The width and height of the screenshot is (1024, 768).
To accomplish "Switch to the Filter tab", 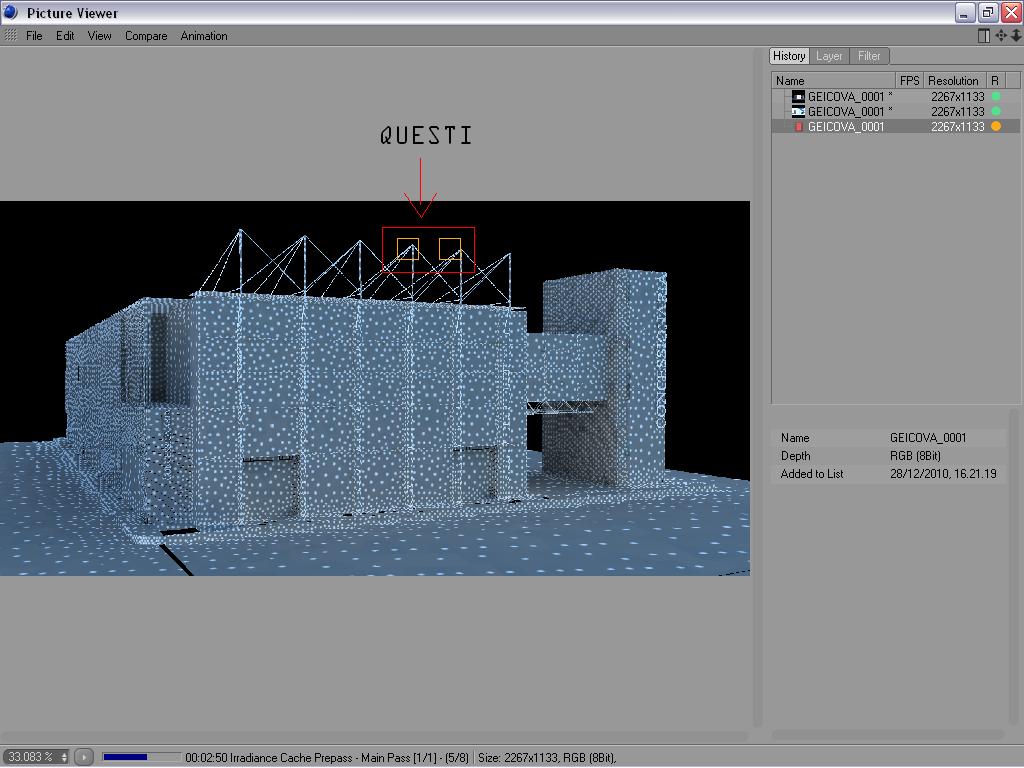I will click(x=869, y=56).
